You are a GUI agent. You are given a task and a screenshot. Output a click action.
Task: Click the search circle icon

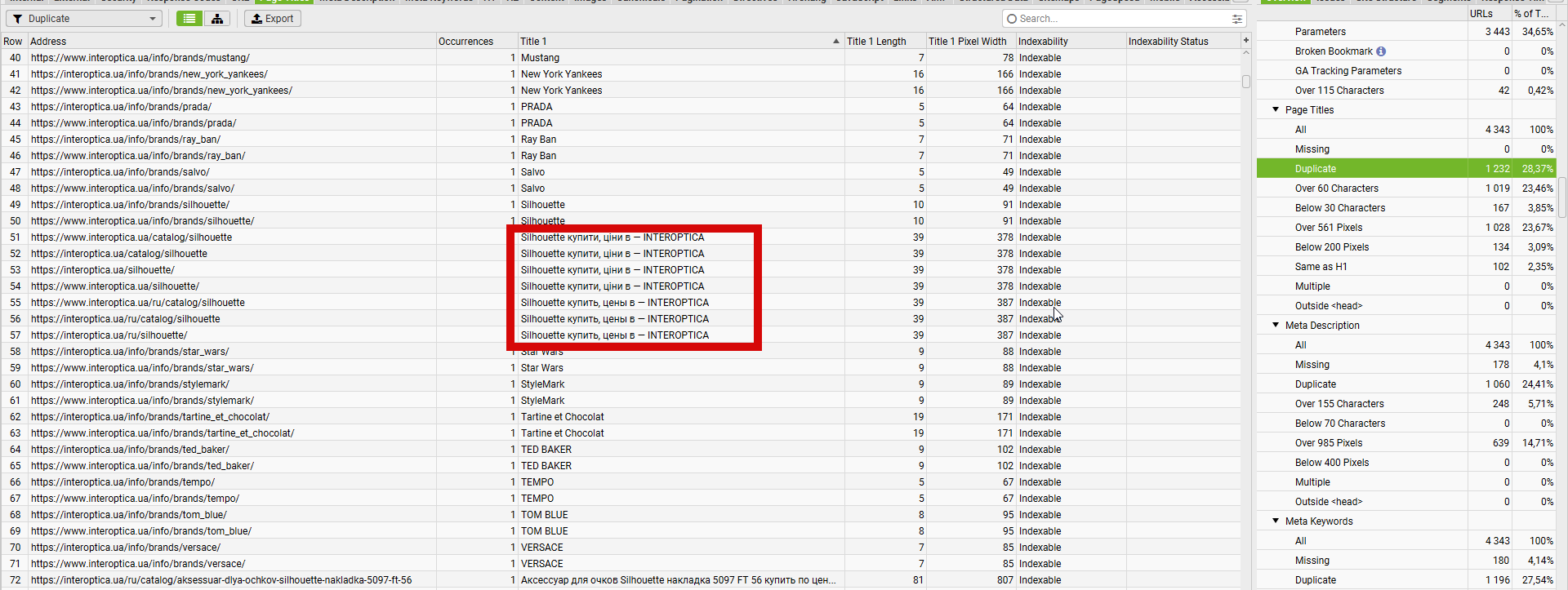(x=1012, y=19)
